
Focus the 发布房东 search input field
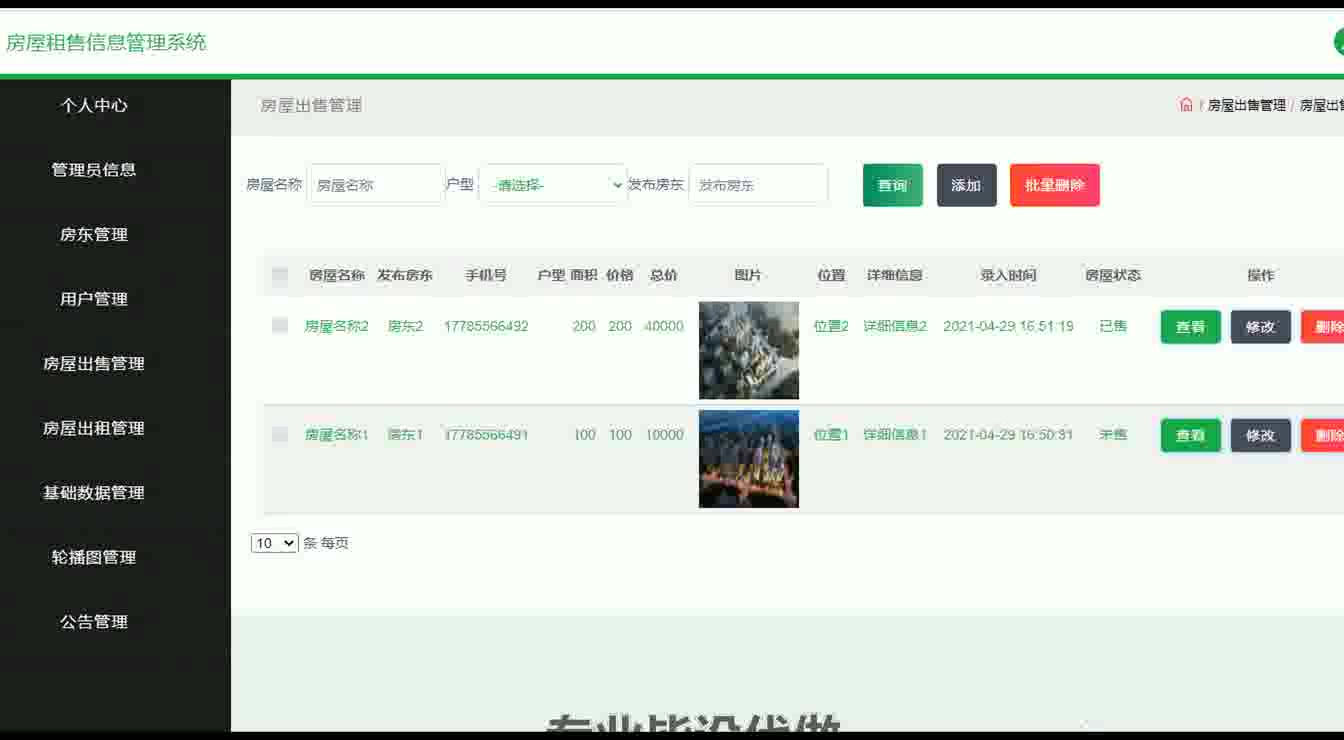758,185
